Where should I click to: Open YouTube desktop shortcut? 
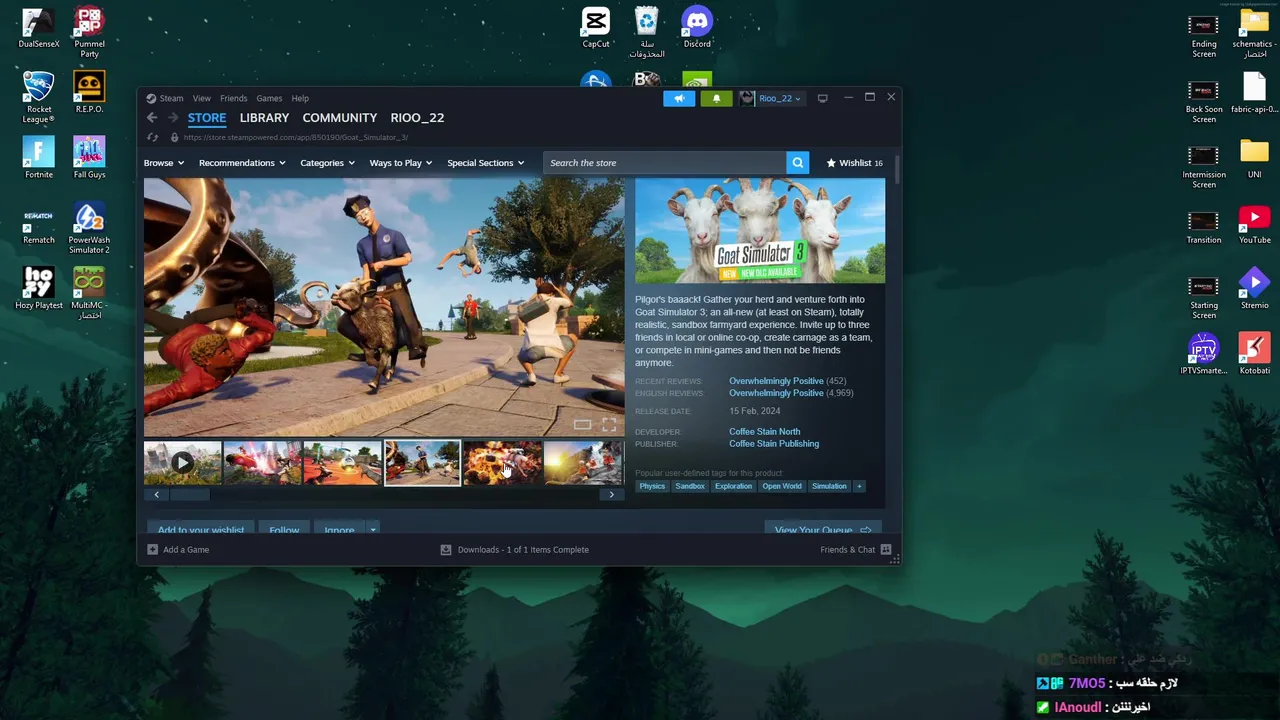(1254, 224)
